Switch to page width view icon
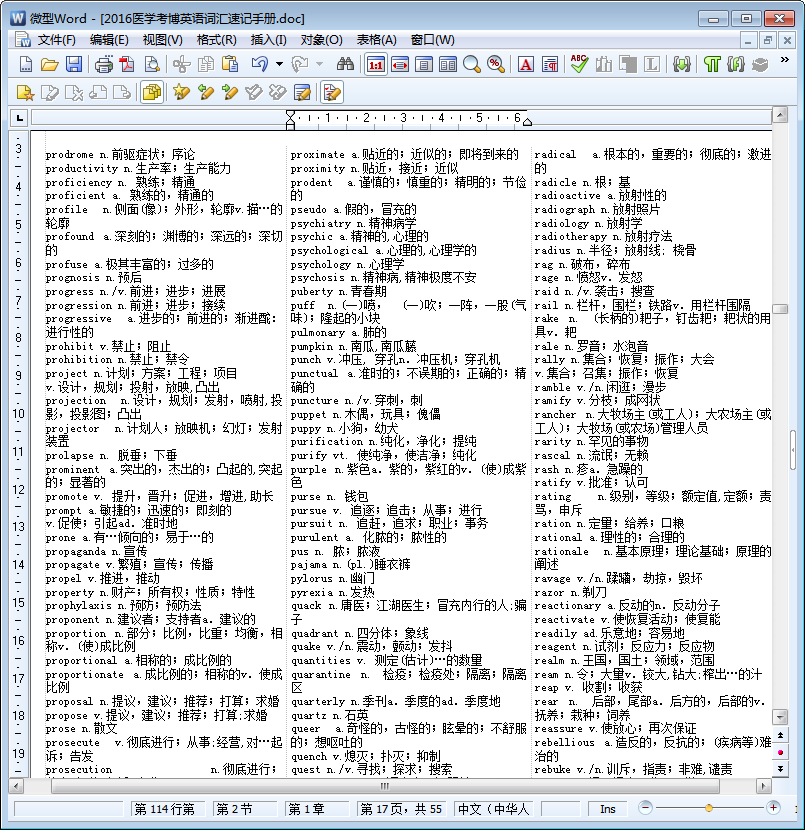 tap(400, 65)
